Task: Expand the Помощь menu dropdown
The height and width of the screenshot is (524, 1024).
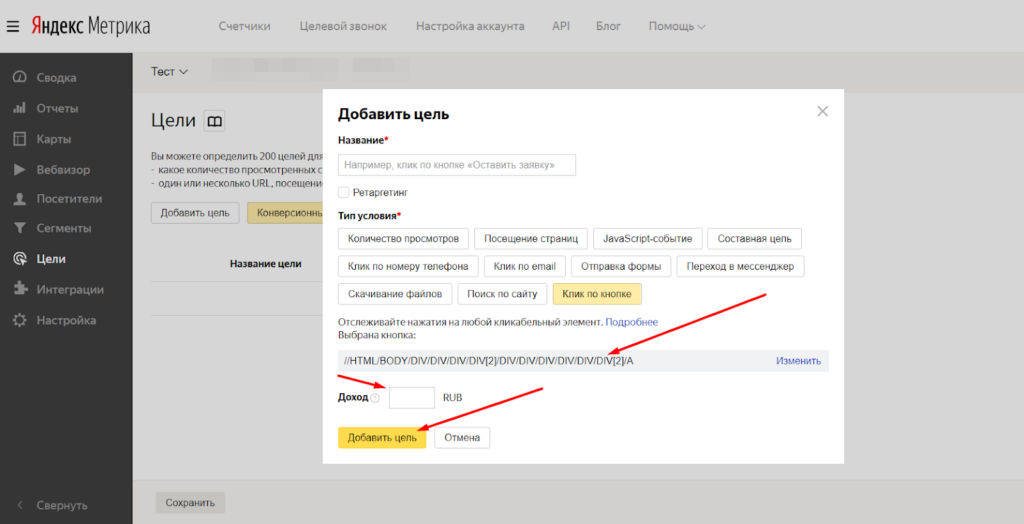Action: [676, 26]
